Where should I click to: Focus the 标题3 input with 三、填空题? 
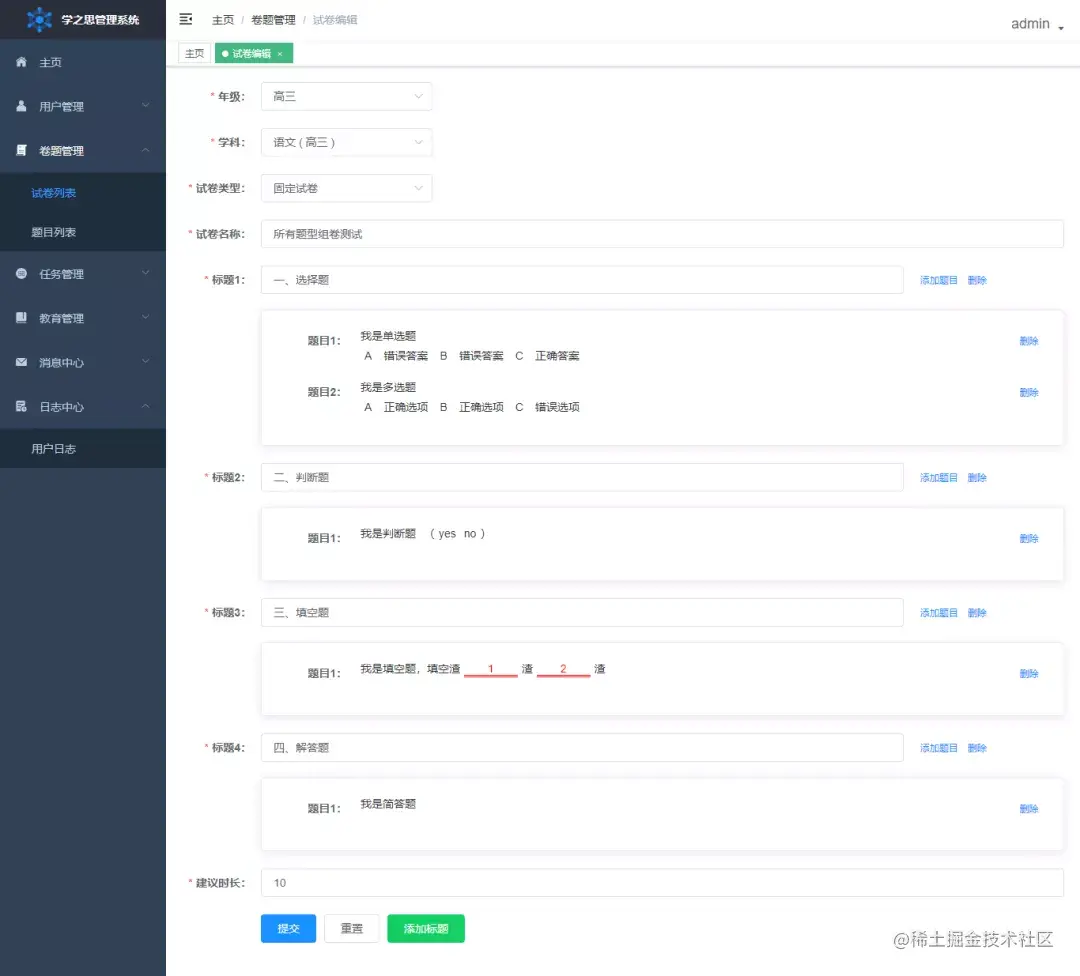(x=582, y=612)
